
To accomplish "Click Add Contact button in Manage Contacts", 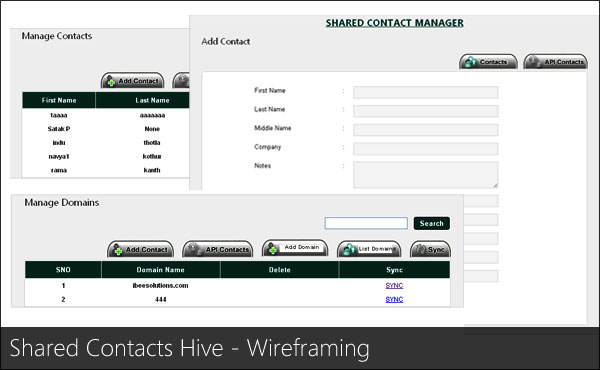I will point(132,81).
